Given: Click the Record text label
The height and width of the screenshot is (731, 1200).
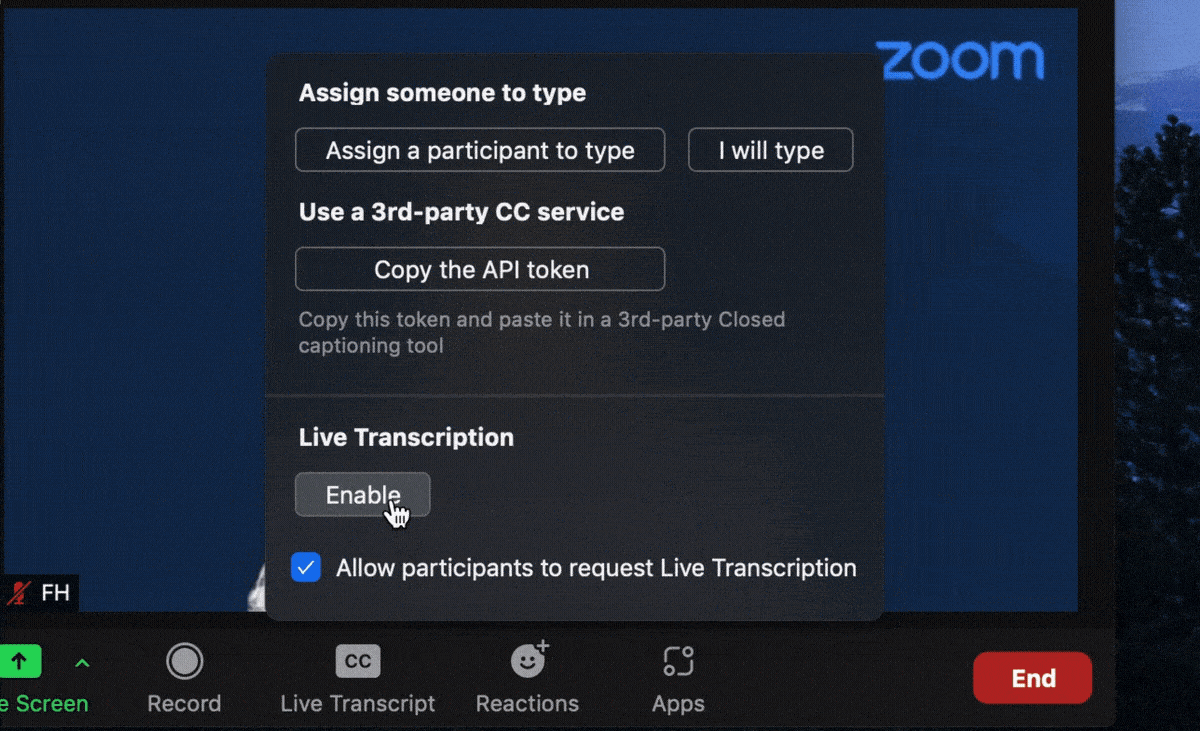Looking at the screenshot, I should pyautogui.click(x=184, y=703).
